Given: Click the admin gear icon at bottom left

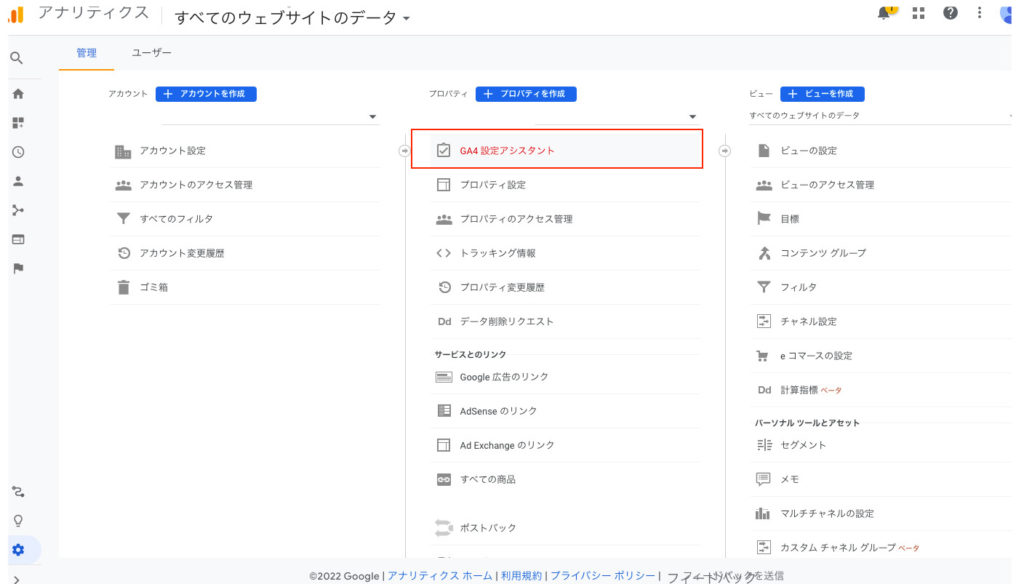Looking at the screenshot, I should click(x=18, y=550).
